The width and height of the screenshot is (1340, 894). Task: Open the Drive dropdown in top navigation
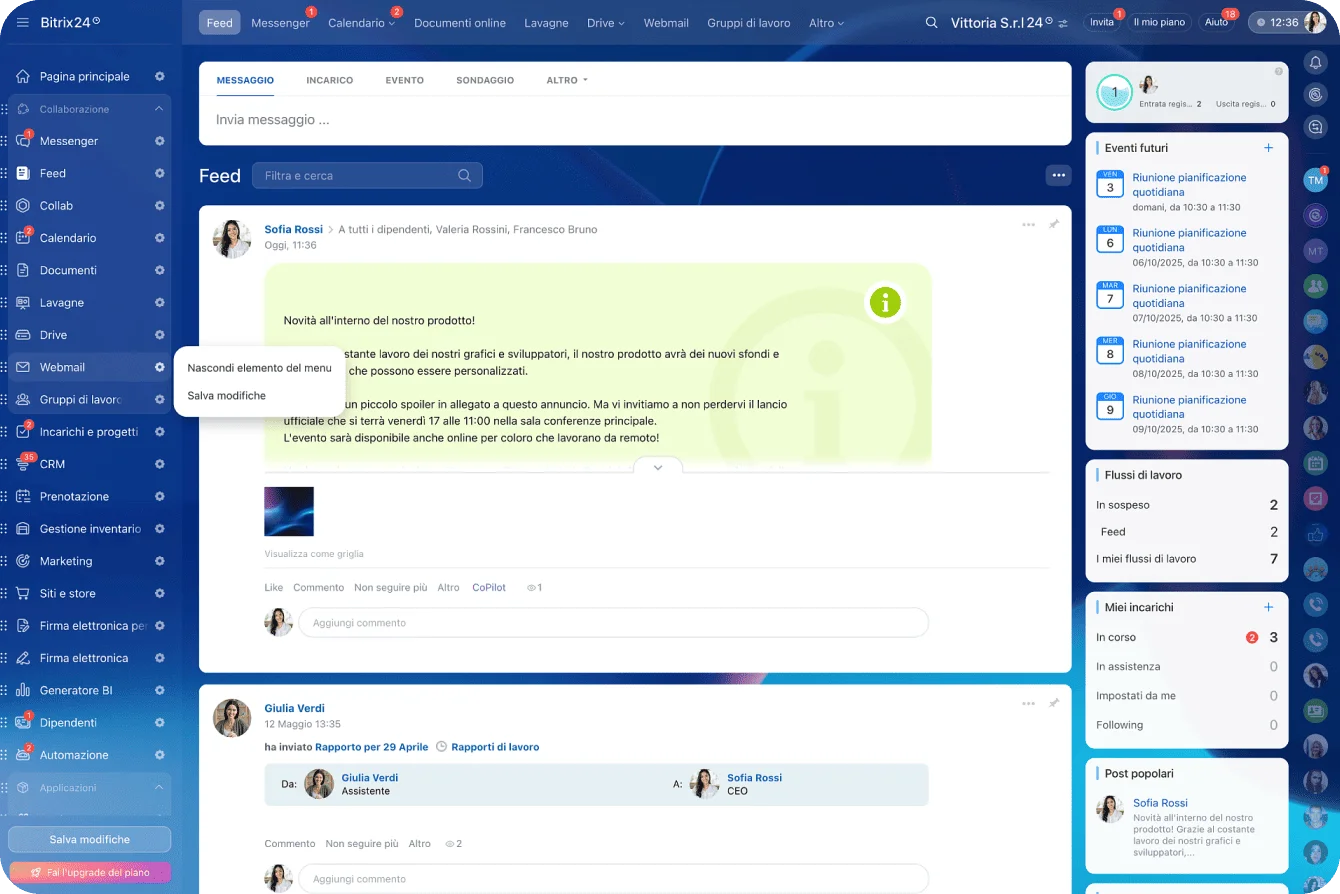(605, 22)
